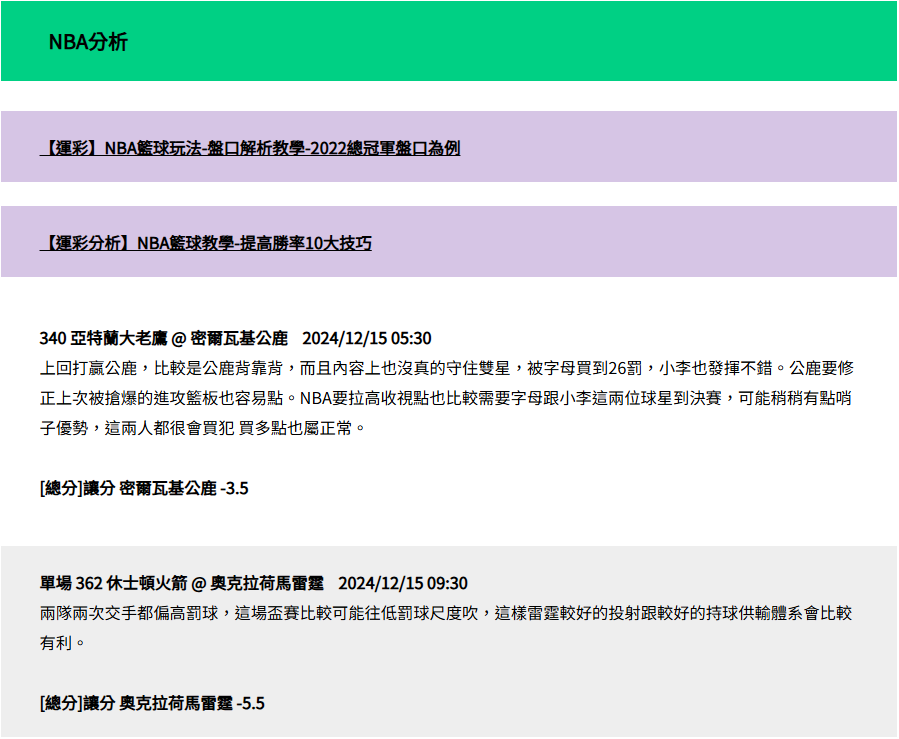The image size is (899, 739).
Task: Click the [總分]讓分 奧克拉荷馬雷霆 -5.5 pick
Action: 152,703
